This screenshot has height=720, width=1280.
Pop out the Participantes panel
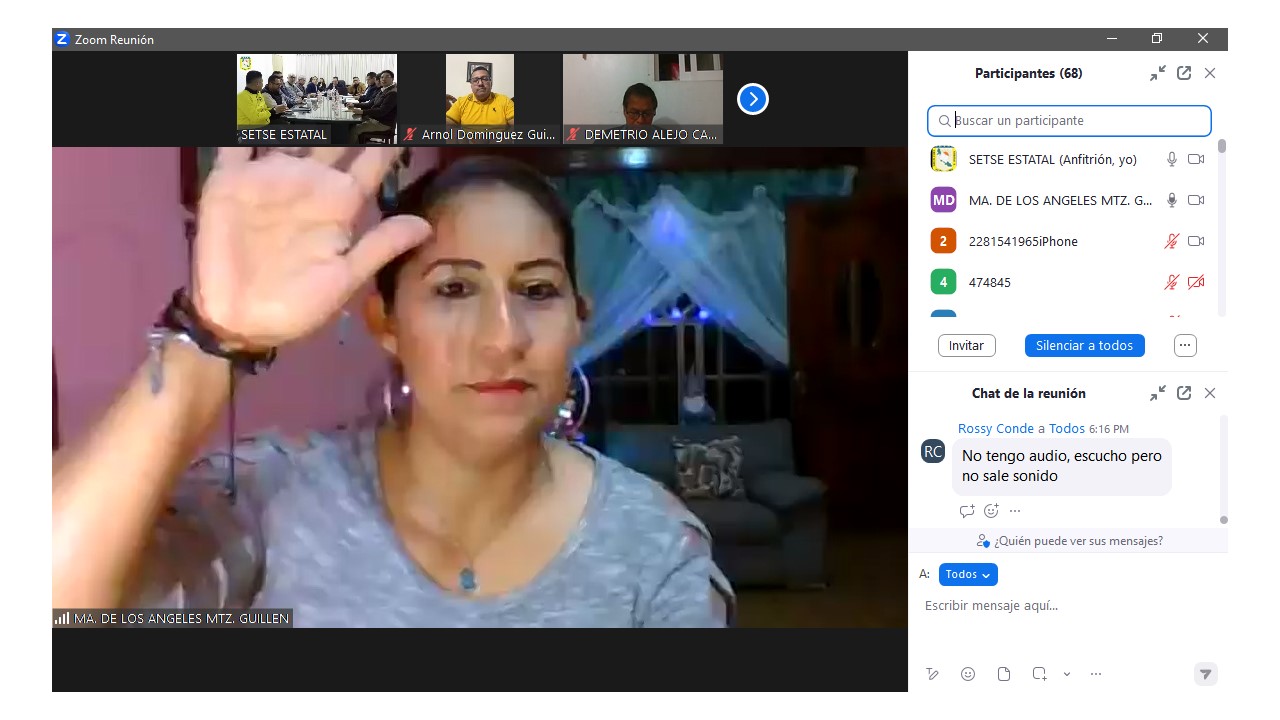(1184, 73)
